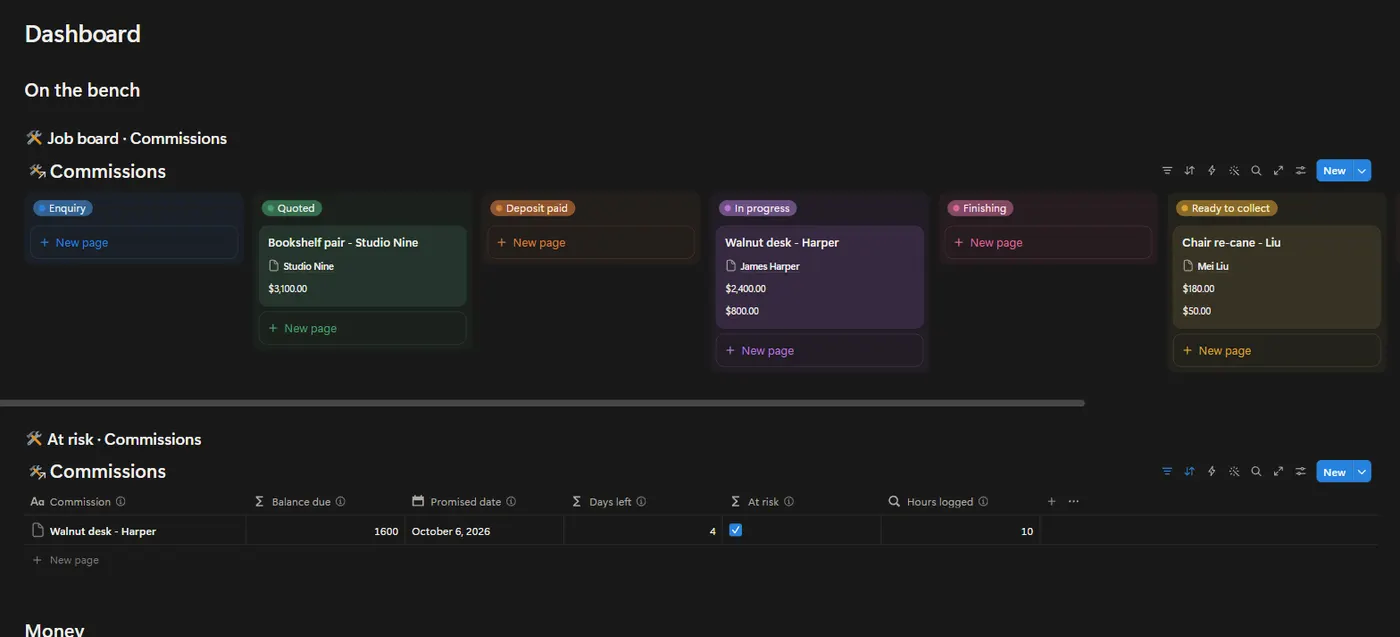The width and height of the screenshot is (1400, 637).
Task: Expand Job board view to full page
Action: 1278,171
